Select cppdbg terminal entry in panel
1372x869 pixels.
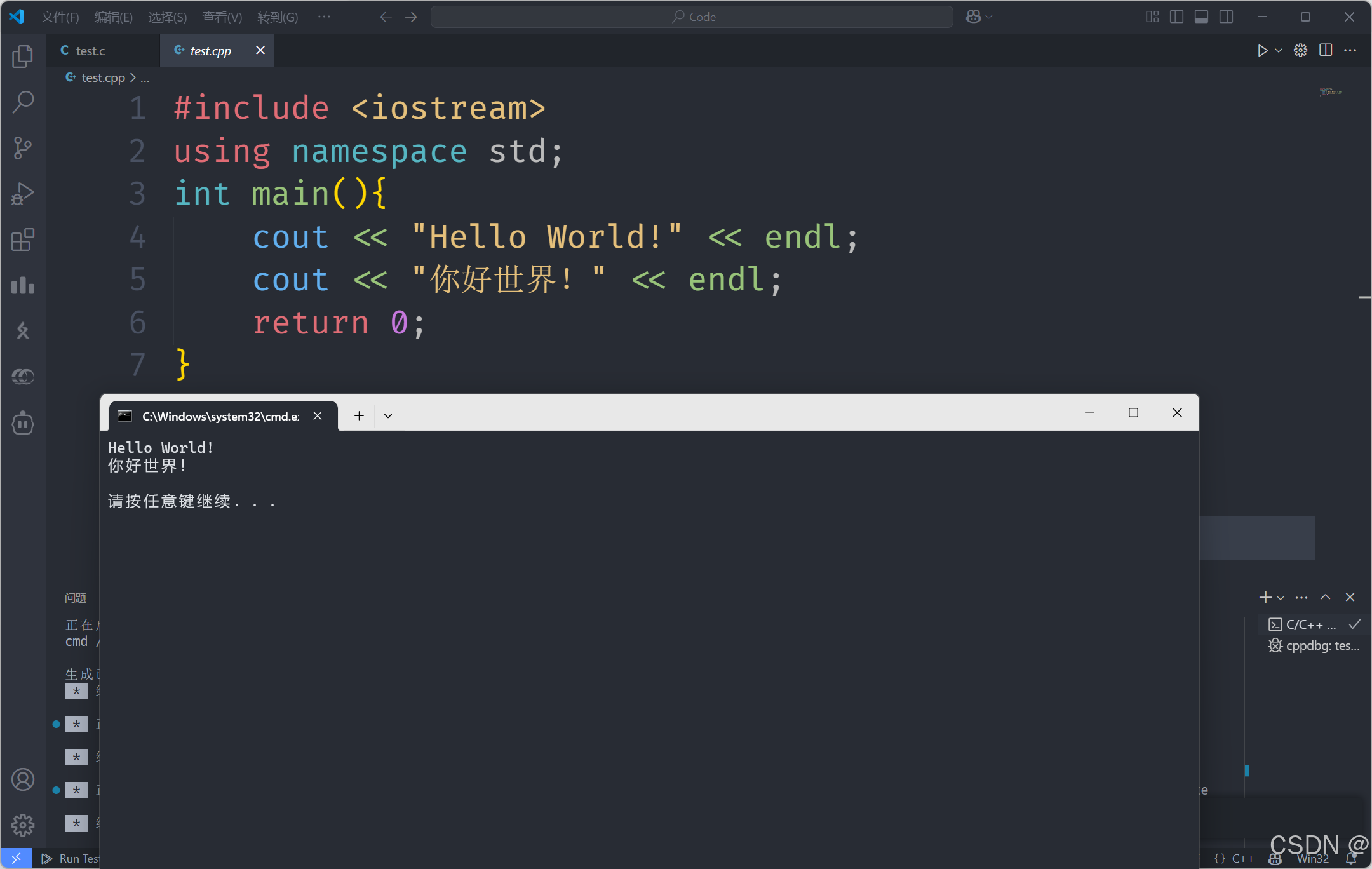(1315, 646)
